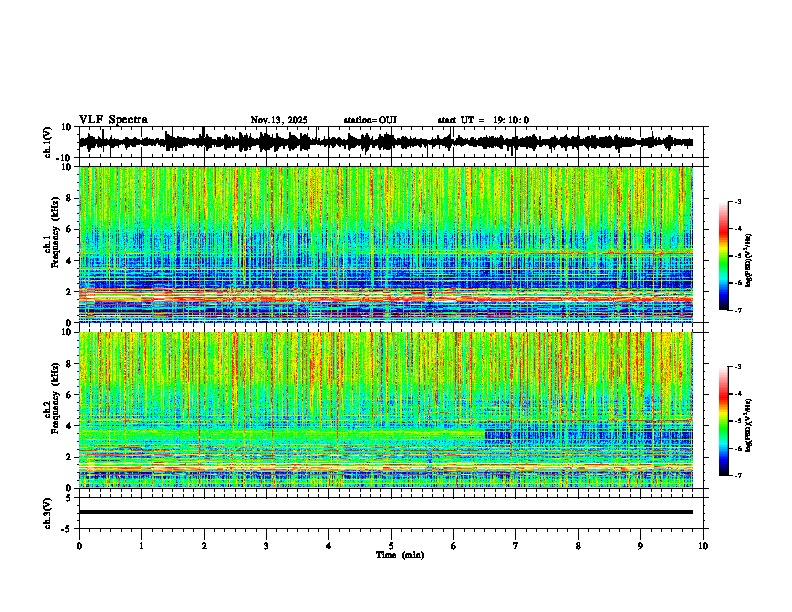This screenshot has width=792, height=612.
Task: Click the "Time (min)" axis label
Action: click(400, 555)
